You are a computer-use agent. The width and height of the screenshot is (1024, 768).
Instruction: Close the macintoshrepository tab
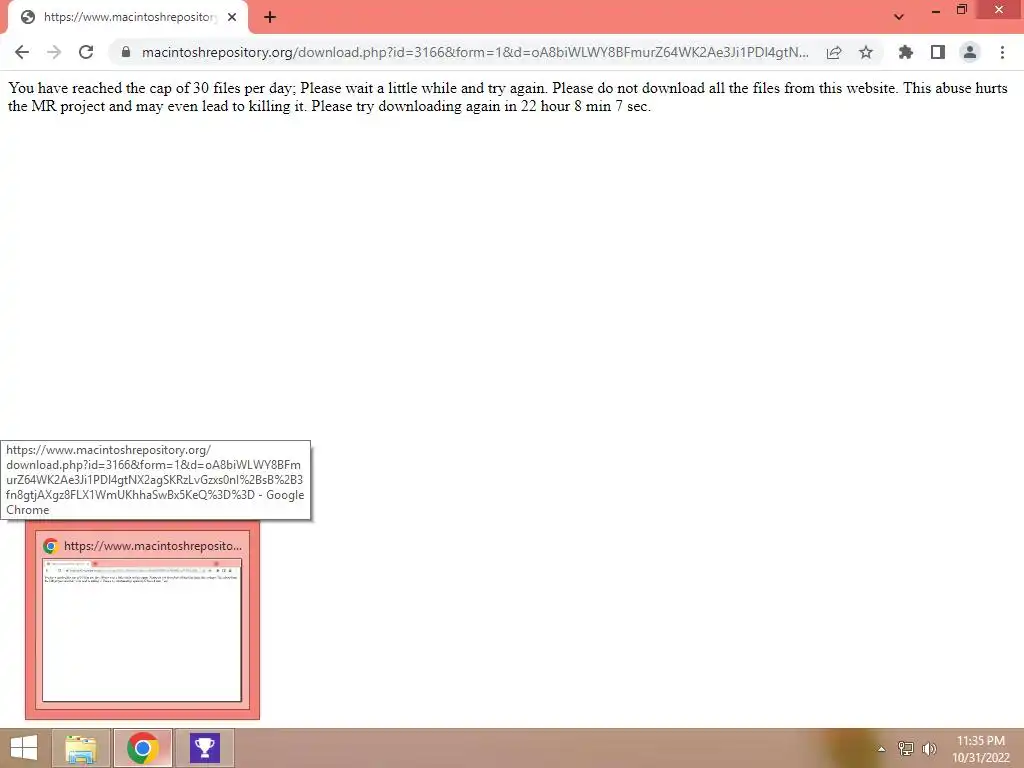click(x=232, y=18)
